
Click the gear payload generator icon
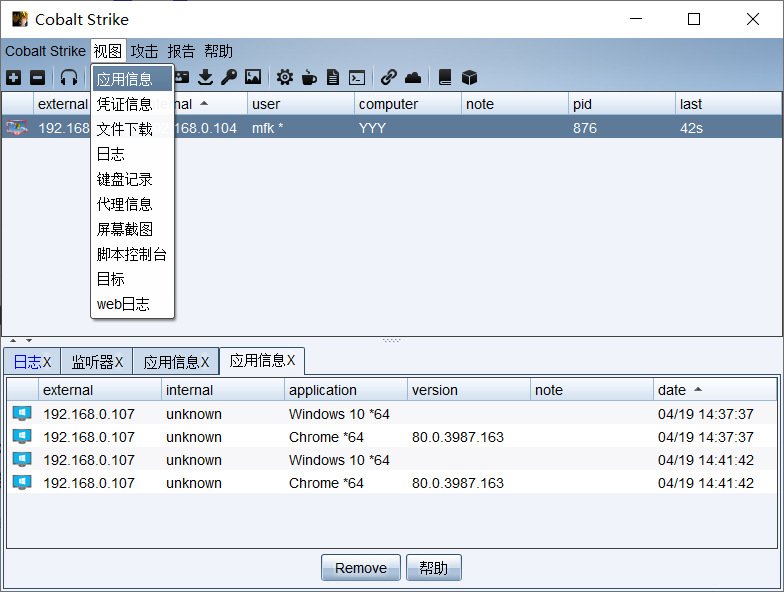click(285, 77)
